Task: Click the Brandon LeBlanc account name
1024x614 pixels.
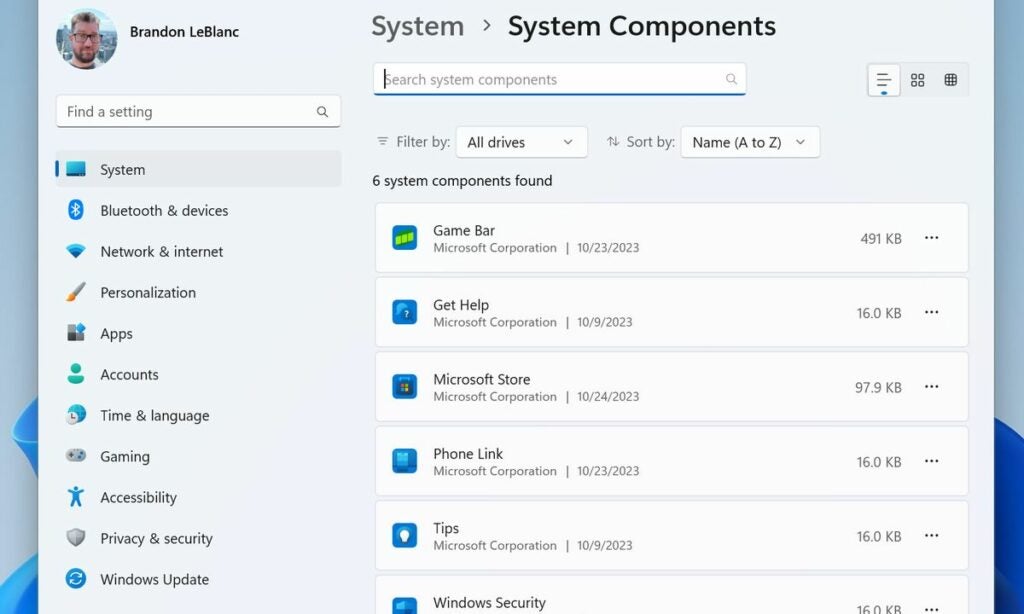Action: click(x=184, y=31)
